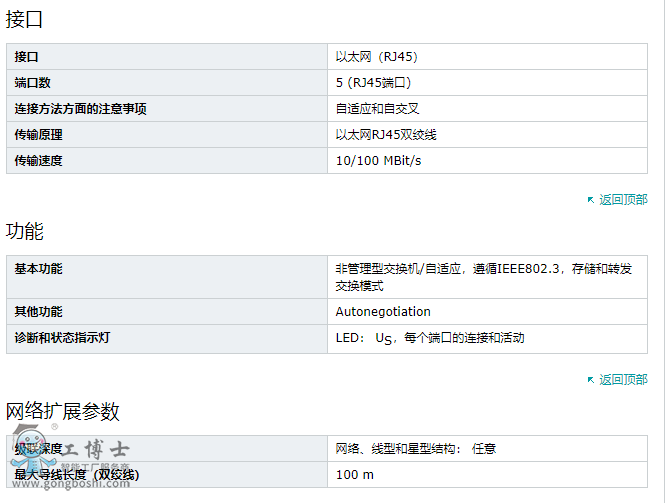Click the arrow icon beside first 返回顶部
The height and width of the screenshot is (503, 668).
pyautogui.click(x=591, y=200)
